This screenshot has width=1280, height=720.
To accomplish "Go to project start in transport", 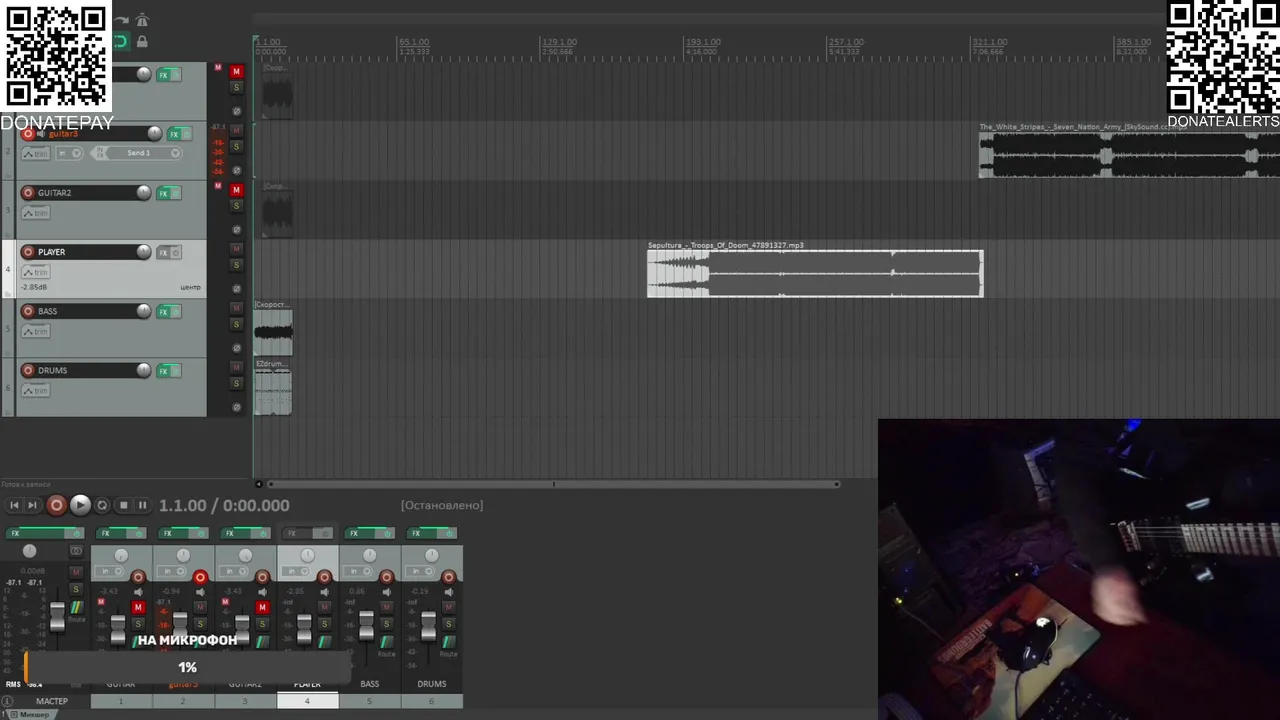I will (x=14, y=506).
